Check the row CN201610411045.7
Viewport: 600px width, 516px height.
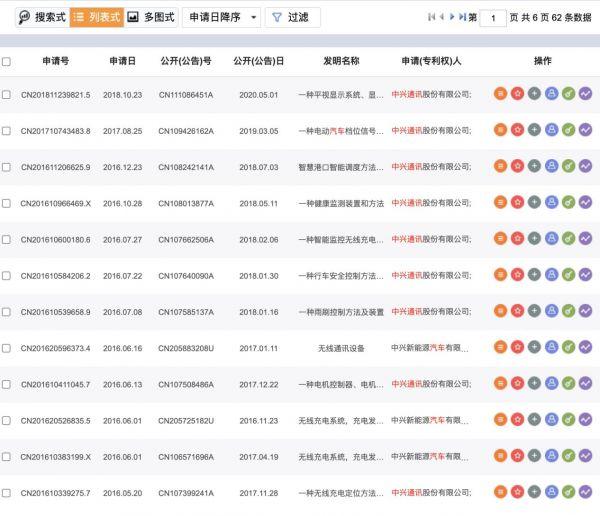tap(6, 384)
